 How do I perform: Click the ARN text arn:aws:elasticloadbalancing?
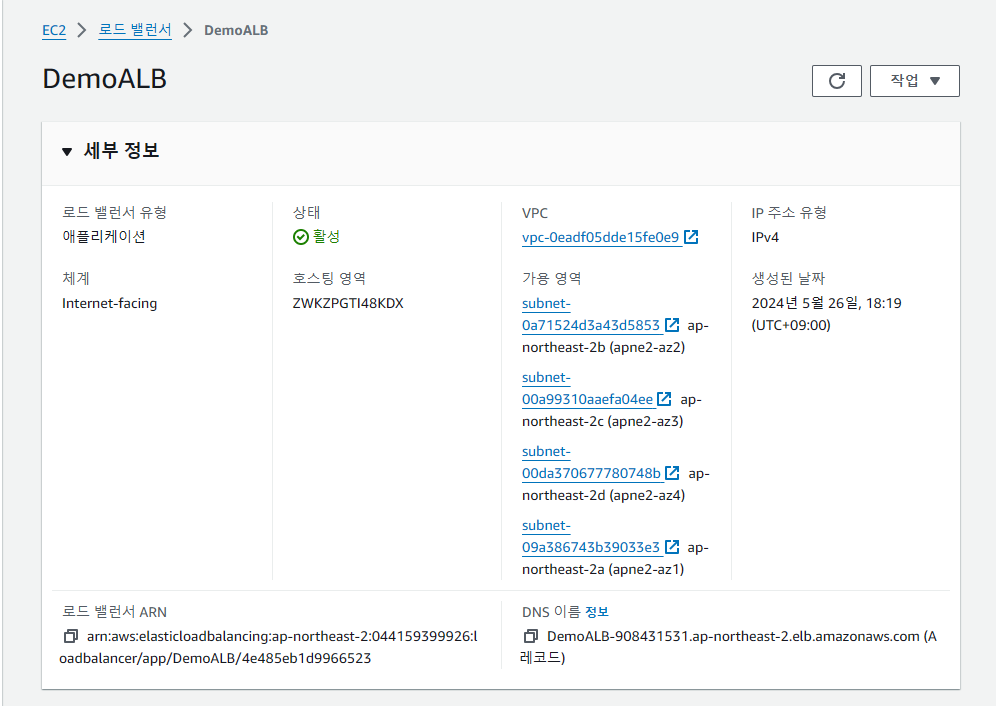pyautogui.click(x=269, y=647)
